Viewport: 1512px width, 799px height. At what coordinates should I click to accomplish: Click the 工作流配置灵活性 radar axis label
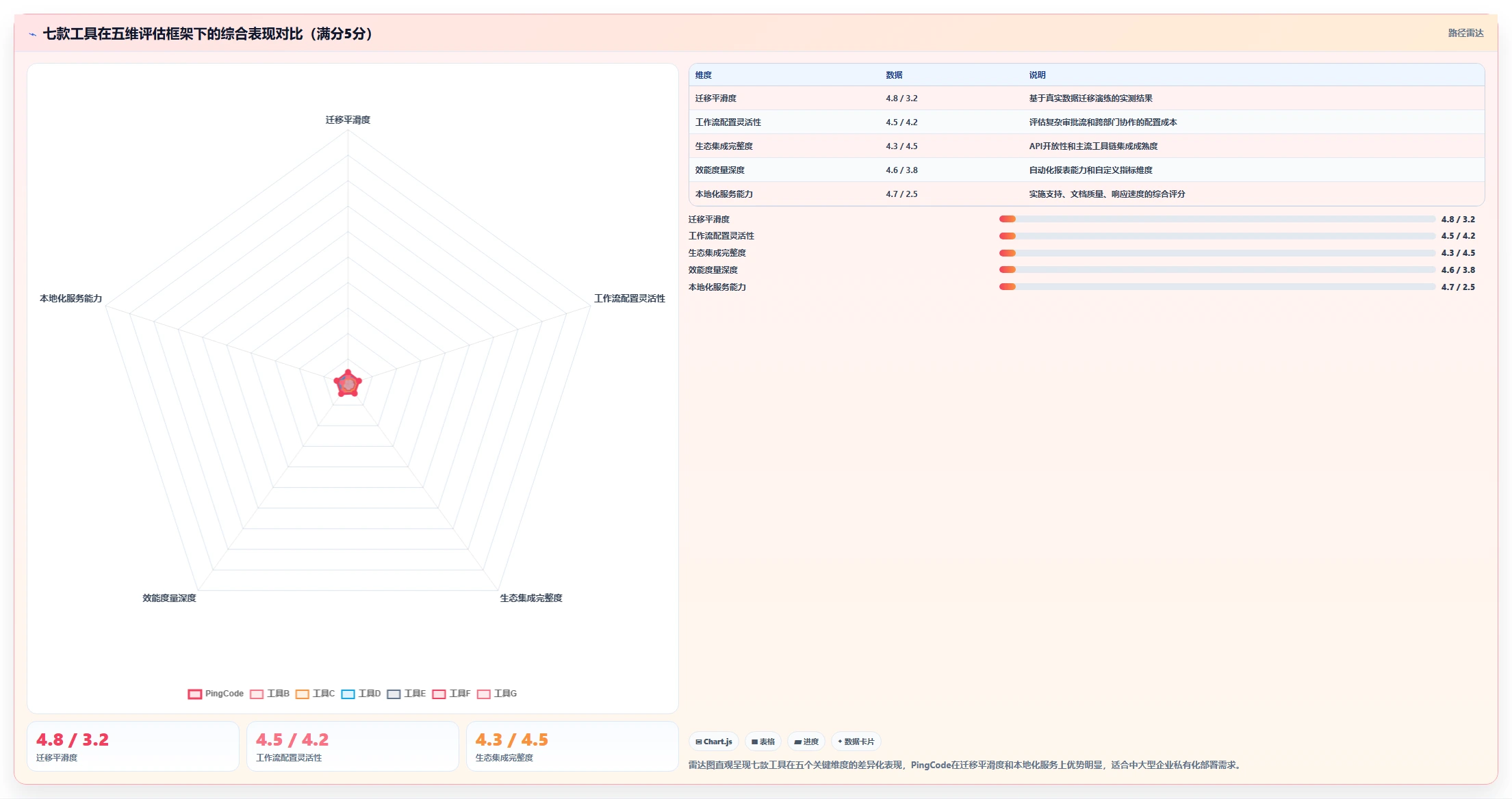tap(630, 298)
